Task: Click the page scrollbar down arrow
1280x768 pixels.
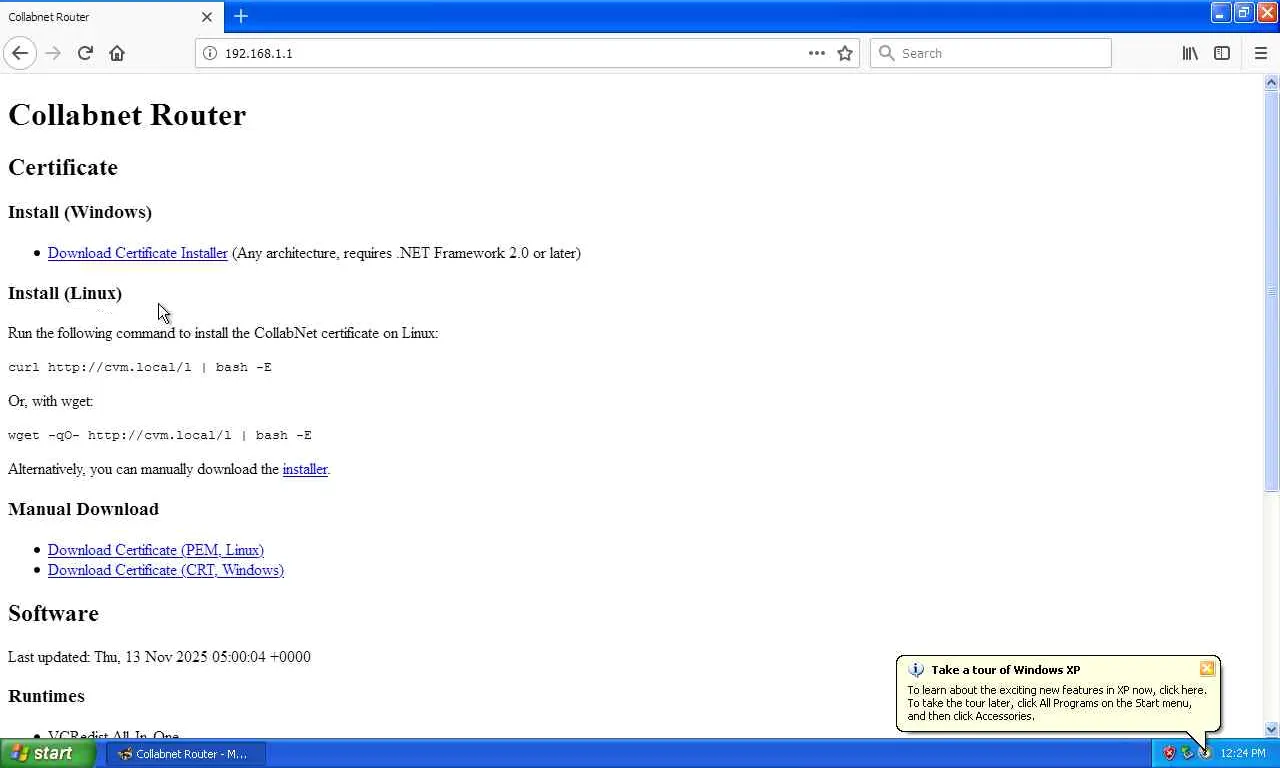Action: point(1272,730)
